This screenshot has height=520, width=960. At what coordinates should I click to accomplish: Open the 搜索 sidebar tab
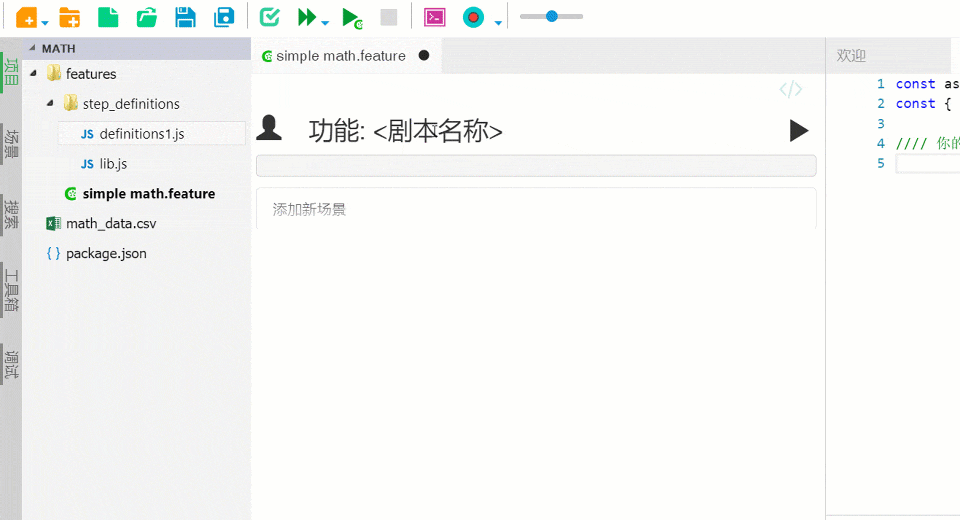point(11,214)
